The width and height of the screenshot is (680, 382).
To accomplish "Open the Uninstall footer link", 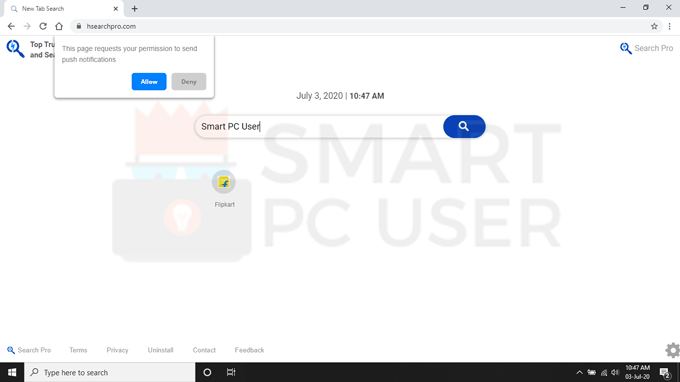I will 160,350.
